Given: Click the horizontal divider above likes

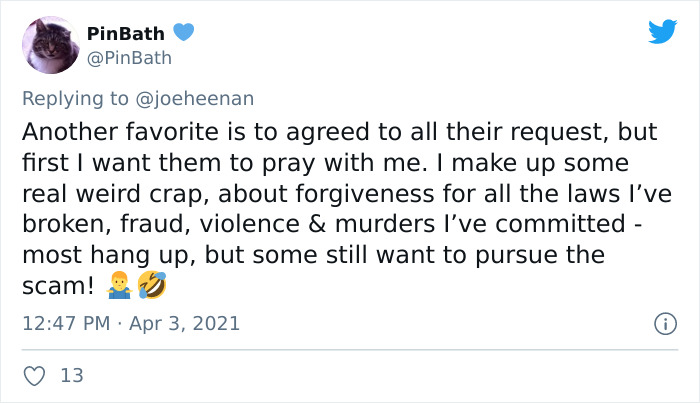Looking at the screenshot, I should [350, 349].
